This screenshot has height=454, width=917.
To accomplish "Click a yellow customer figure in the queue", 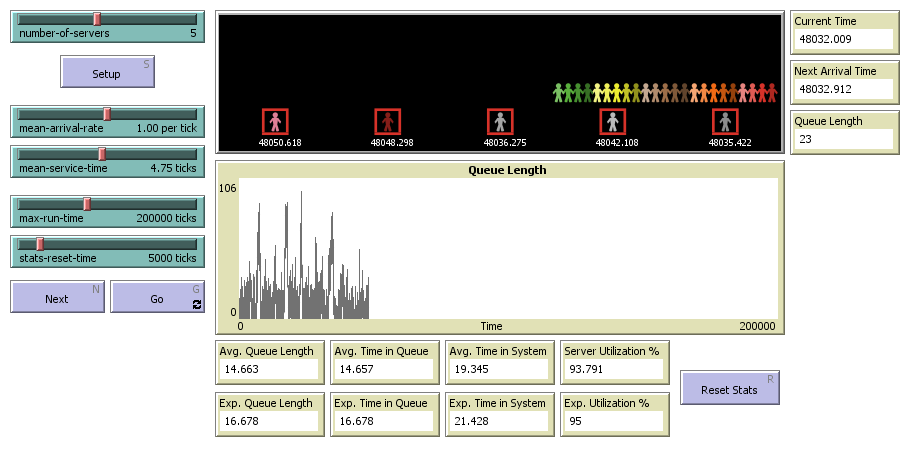I will [x=599, y=93].
